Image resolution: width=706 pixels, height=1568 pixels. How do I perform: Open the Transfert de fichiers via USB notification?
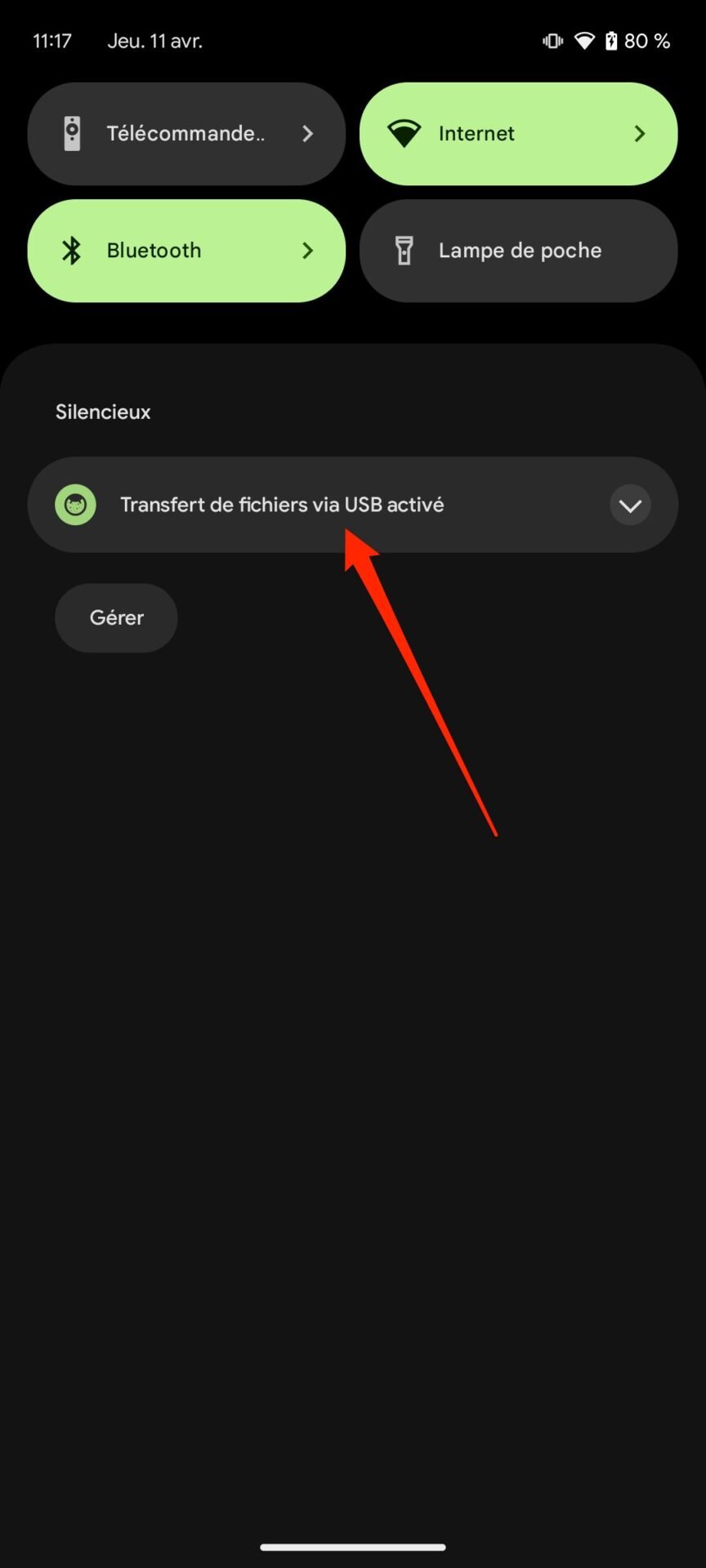tap(353, 505)
